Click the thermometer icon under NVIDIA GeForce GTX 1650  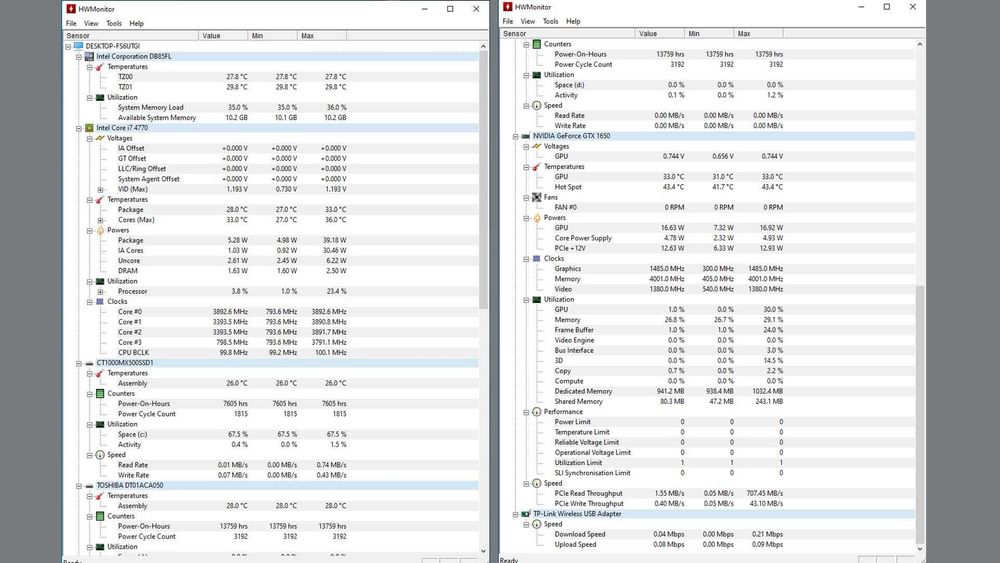pyautogui.click(x=536, y=167)
